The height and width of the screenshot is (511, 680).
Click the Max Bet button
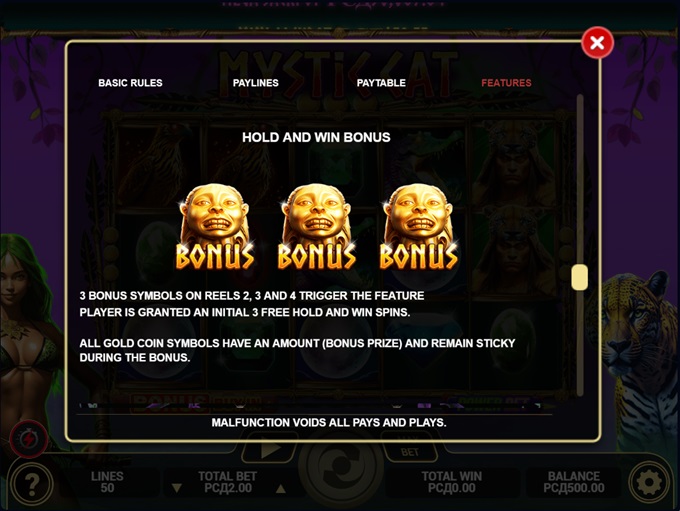[410, 451]
